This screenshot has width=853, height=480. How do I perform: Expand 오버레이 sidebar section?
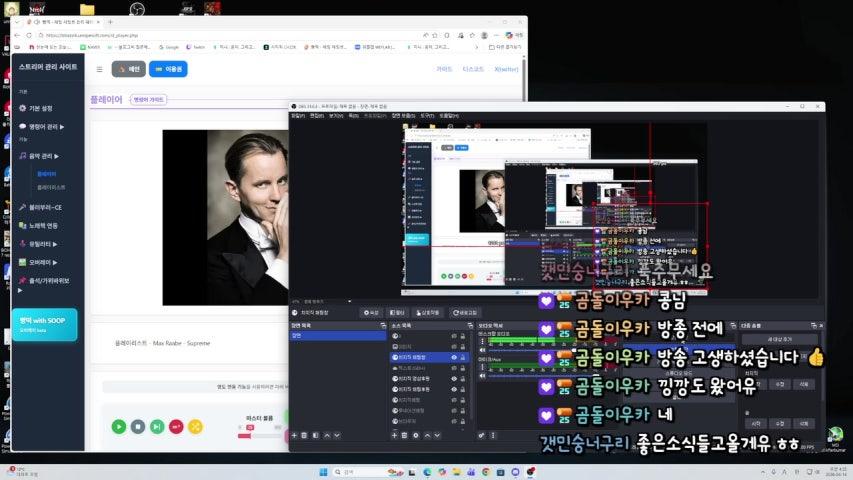38,262
